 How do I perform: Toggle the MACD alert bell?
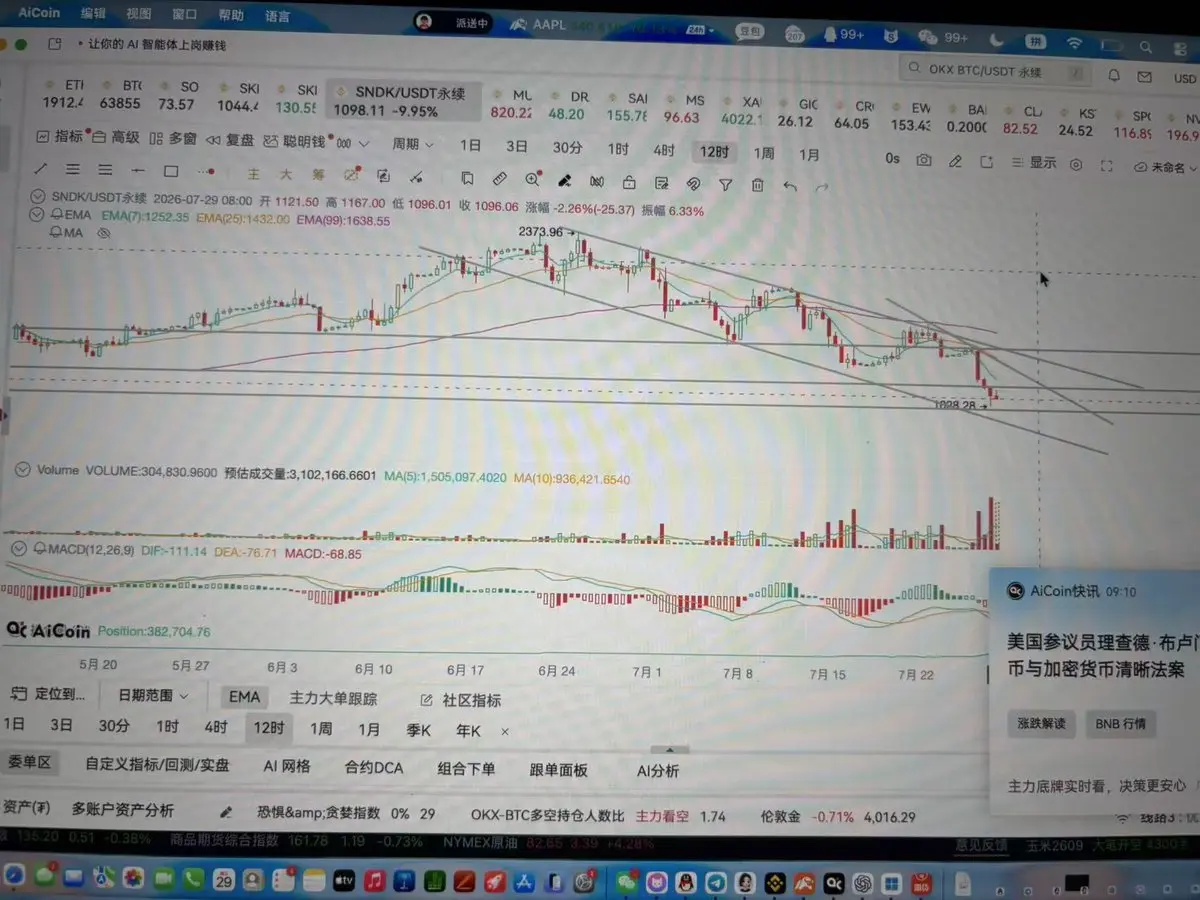pos(41,550)
